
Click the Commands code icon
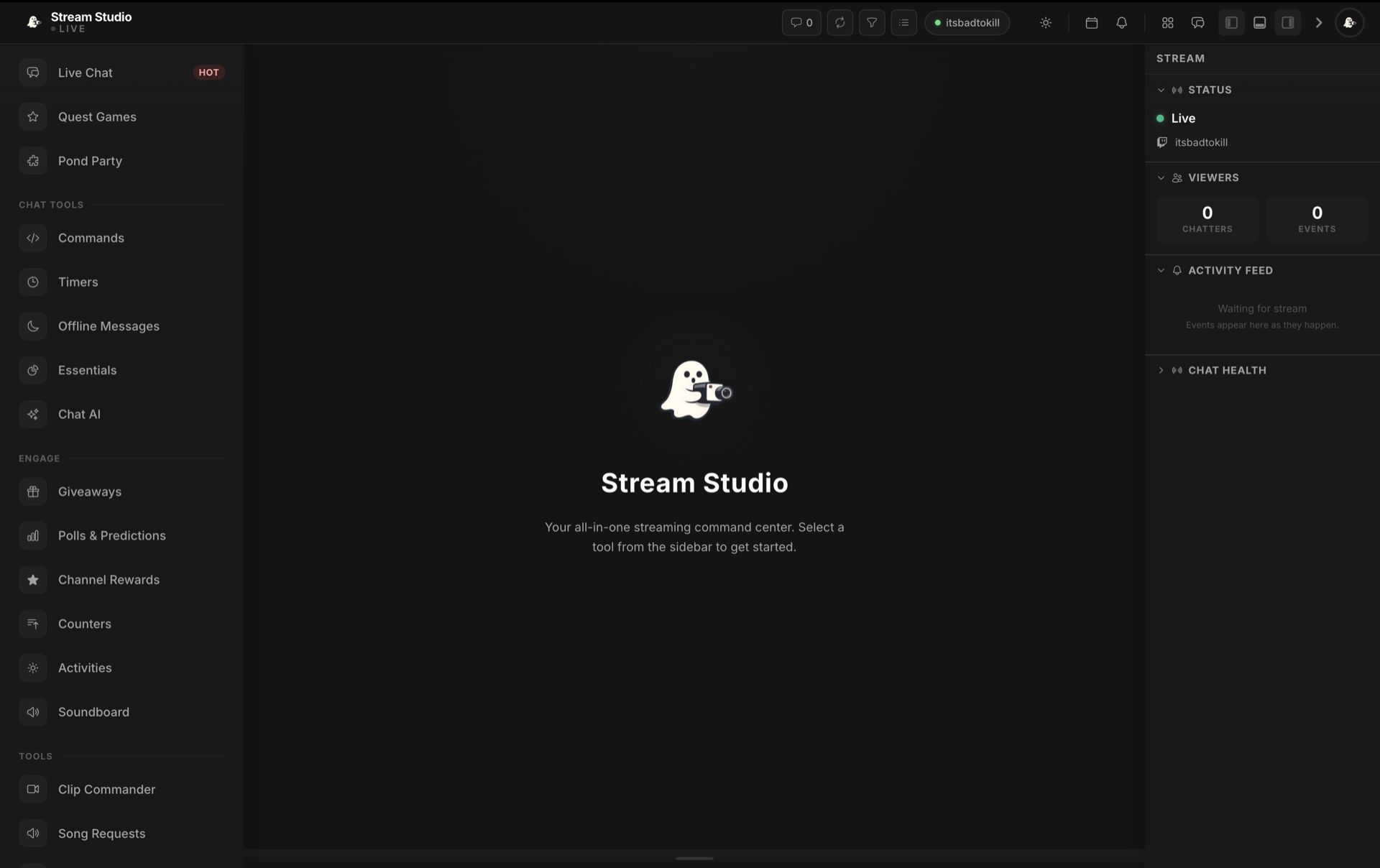coord(33,238)
